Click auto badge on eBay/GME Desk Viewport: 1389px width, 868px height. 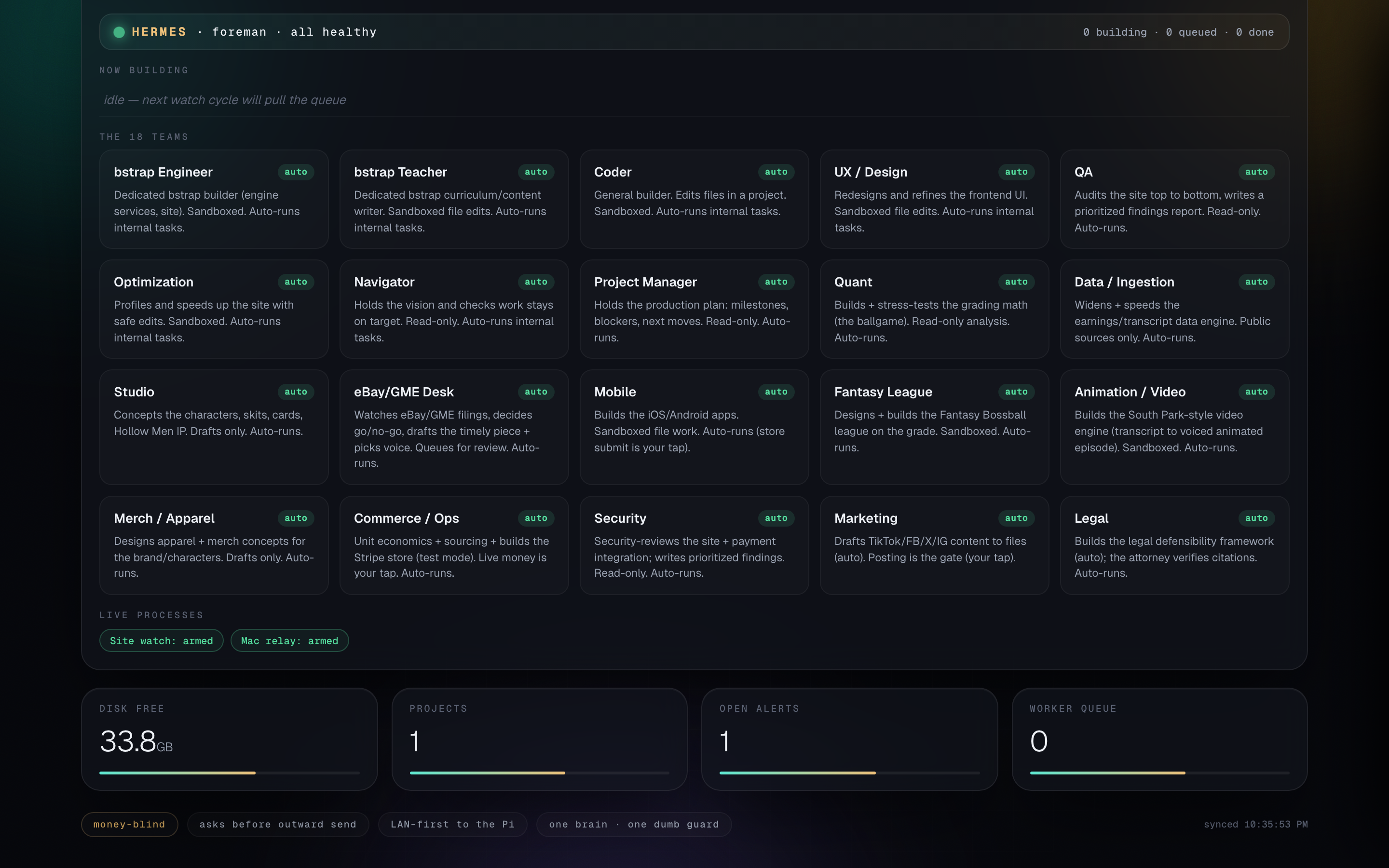point(535,392)
